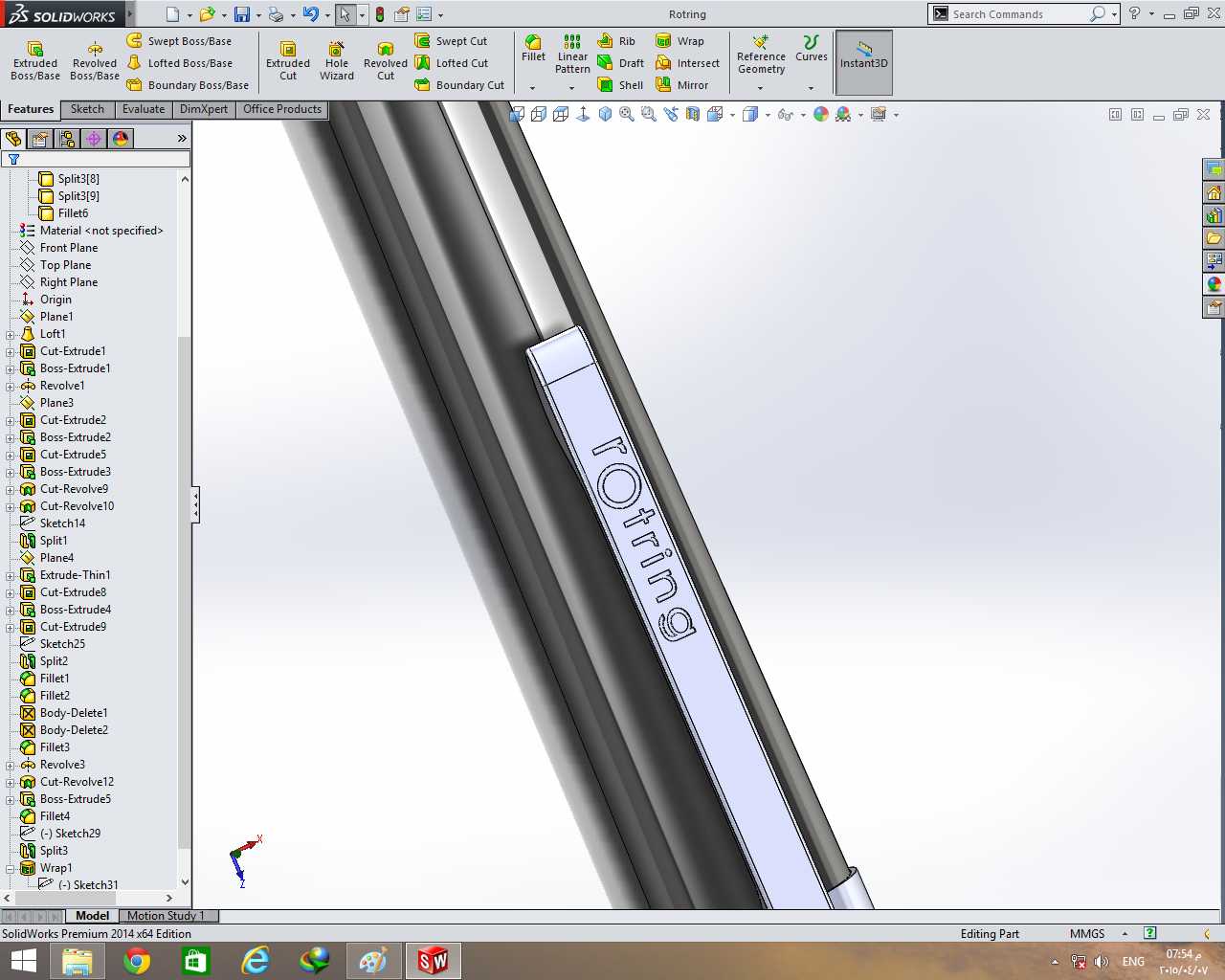1225x980 pixels.
Task: Open the Undo history dropdown arrow
Action: pyautogui.click(x=327, y=15)
